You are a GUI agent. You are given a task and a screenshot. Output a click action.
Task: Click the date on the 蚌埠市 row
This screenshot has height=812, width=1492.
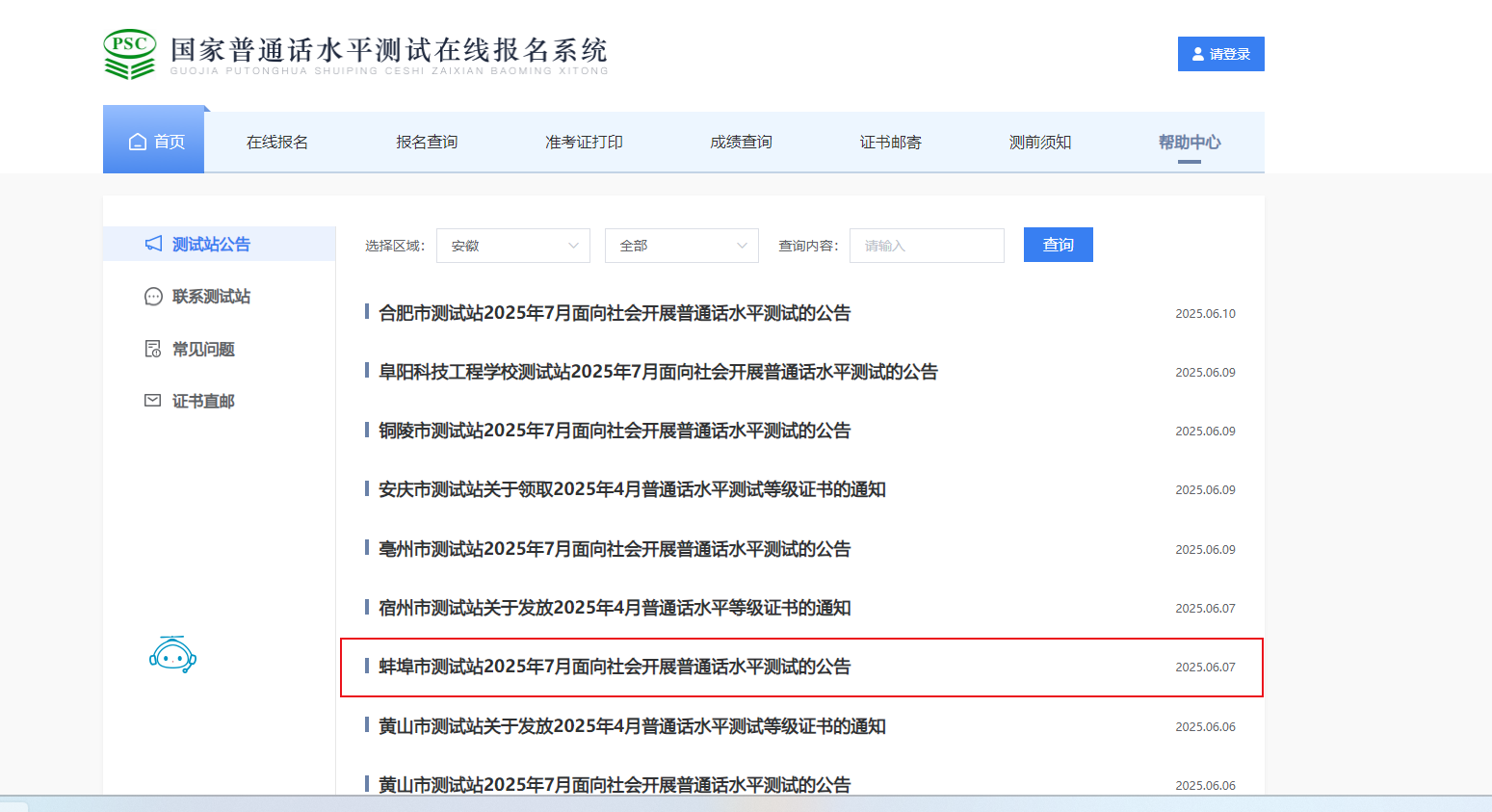point(1205,668)
